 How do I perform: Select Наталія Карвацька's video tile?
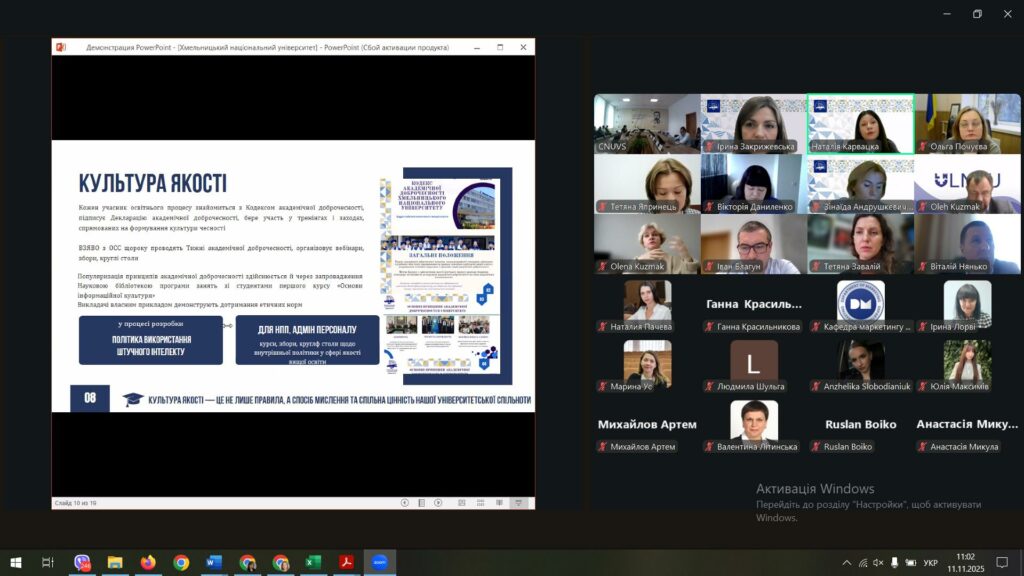pos(860,123)
